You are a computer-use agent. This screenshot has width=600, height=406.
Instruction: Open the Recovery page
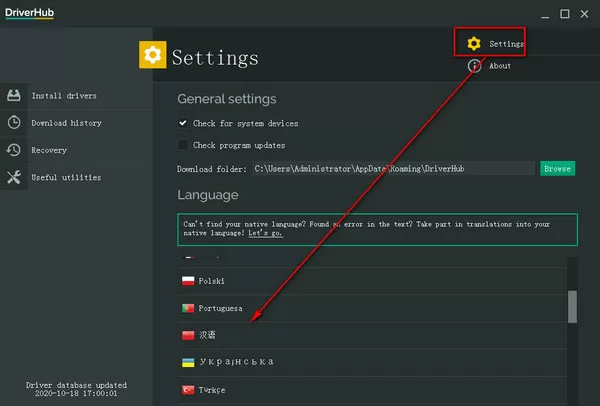(77, 150)
